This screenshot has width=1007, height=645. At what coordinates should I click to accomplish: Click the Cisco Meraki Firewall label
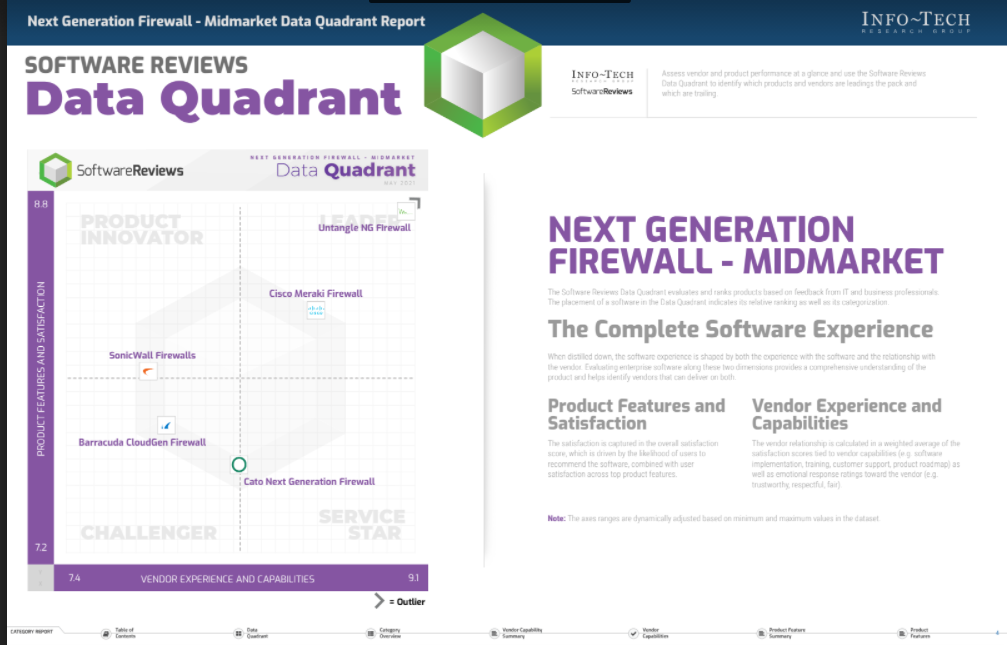(x=315, y=294)
